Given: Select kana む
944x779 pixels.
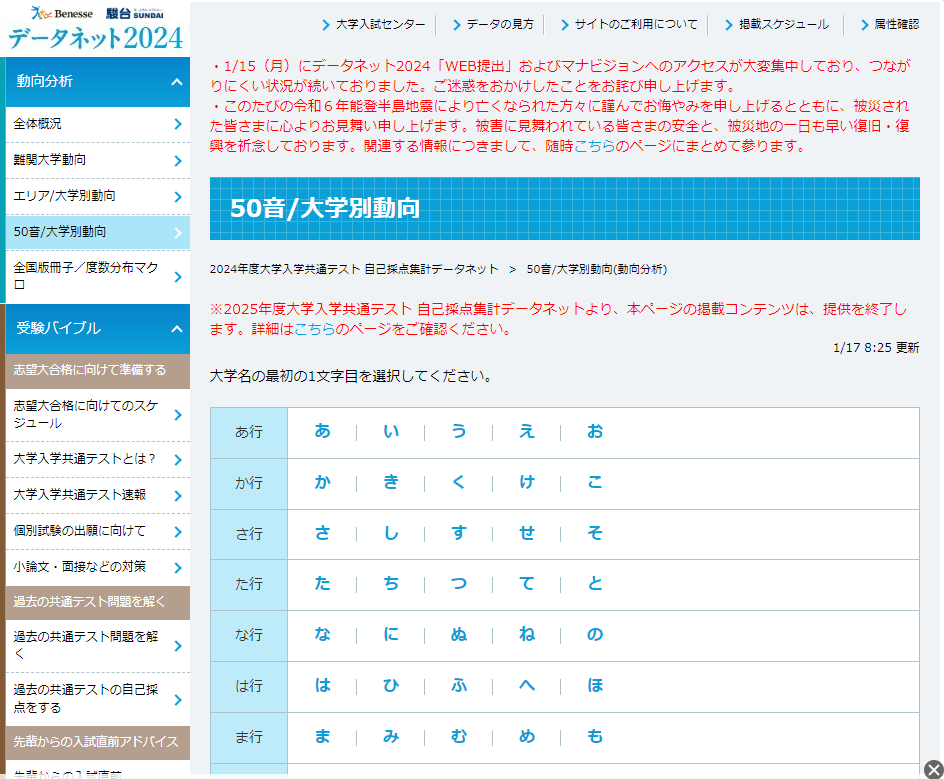Looking at the screenshot, I should pyautogui.click(x=459, y=736).
